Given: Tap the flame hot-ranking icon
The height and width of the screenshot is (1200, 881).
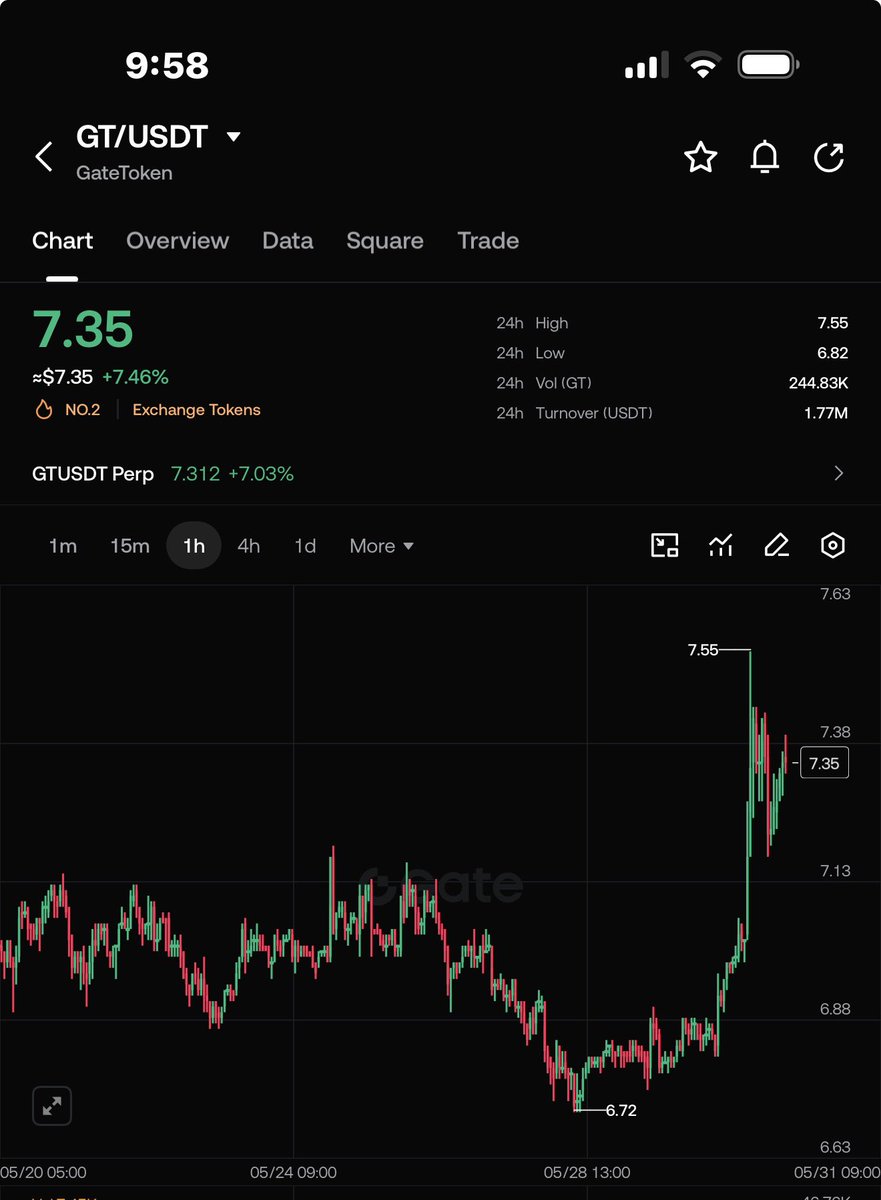Looking at the screenshot, I should [43, 410].
